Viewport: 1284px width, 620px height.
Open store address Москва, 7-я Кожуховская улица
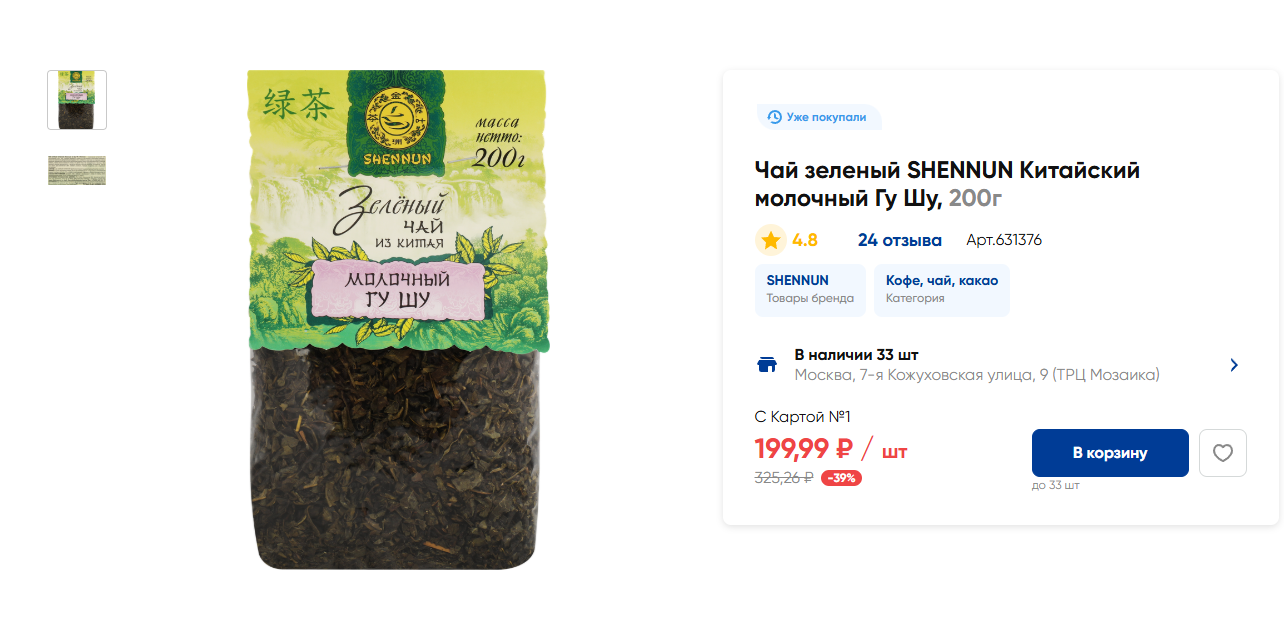point(977,375)
